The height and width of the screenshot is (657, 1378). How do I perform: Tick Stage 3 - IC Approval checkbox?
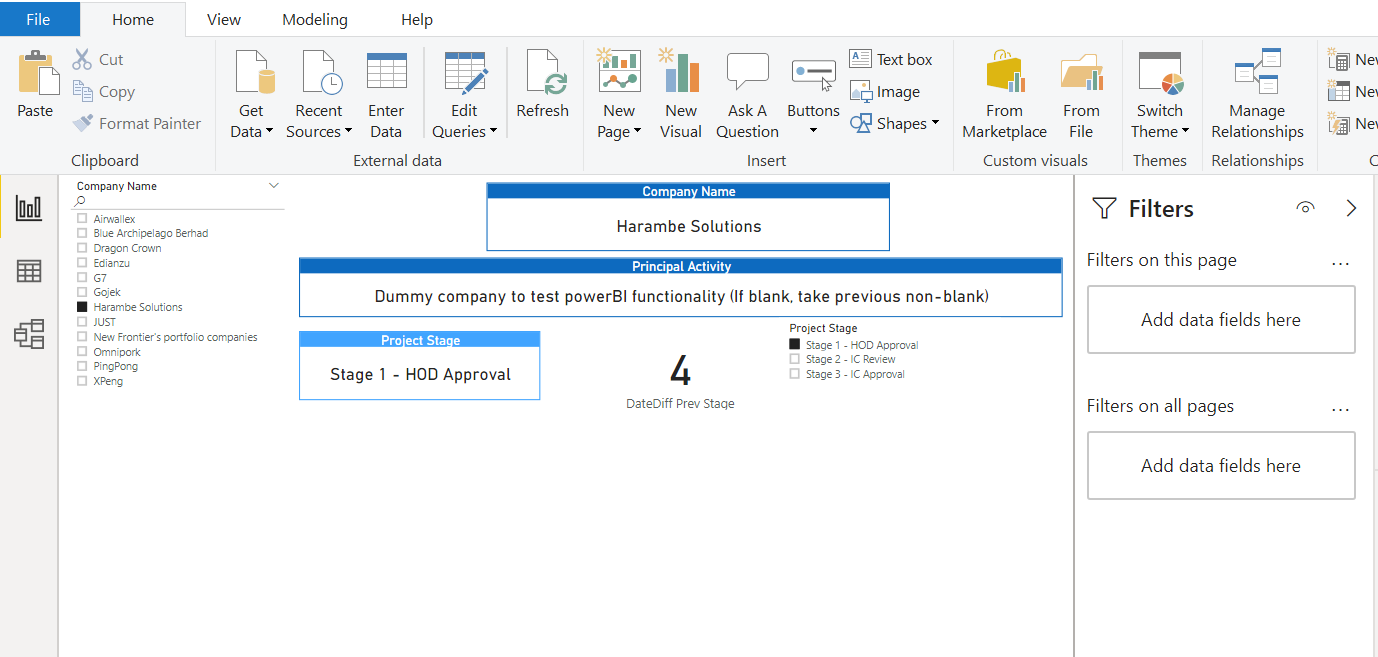point(795,374)
